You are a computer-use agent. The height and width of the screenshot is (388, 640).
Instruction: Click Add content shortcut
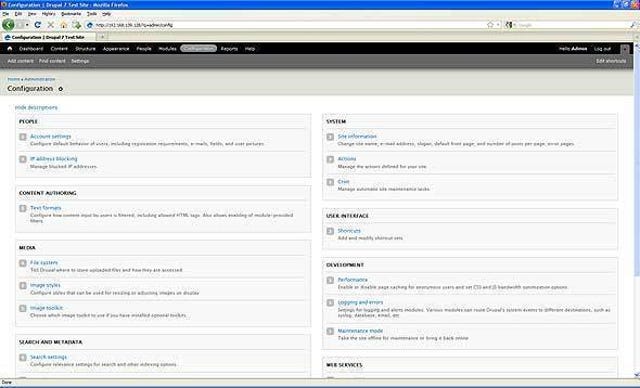point(20,61)
